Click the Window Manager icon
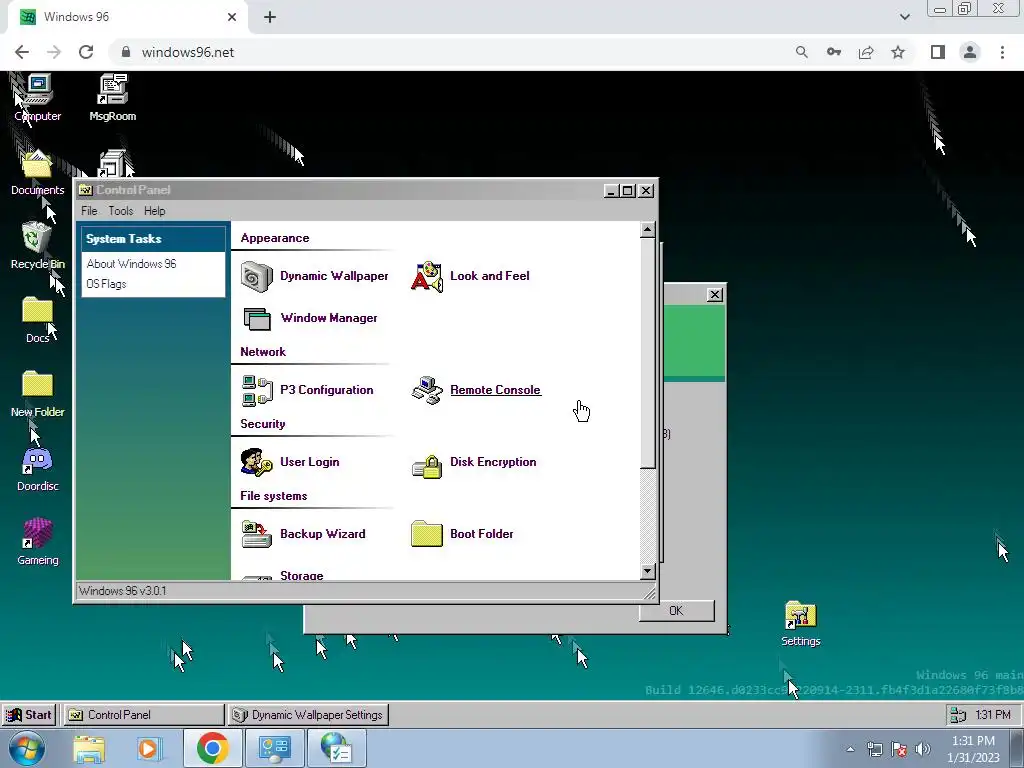Image resolution: width=1024 pixels, height=768 pixels. tap(257, 319)
